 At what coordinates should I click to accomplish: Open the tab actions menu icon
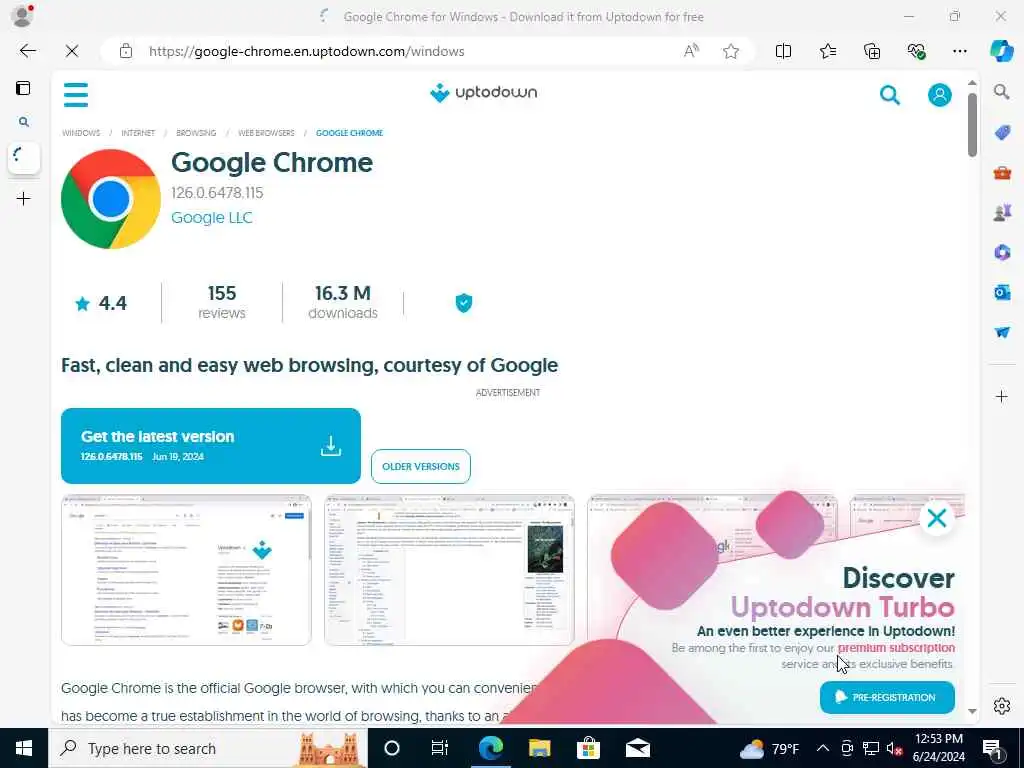[23, 88]
